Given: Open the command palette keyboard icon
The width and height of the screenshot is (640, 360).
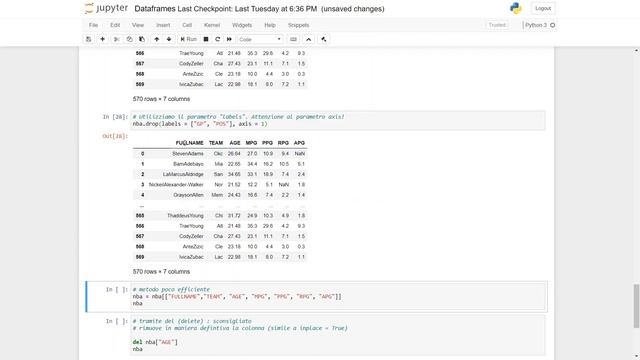Looking at the screenshot, I should pyautogui.click(x=293, y=39).
